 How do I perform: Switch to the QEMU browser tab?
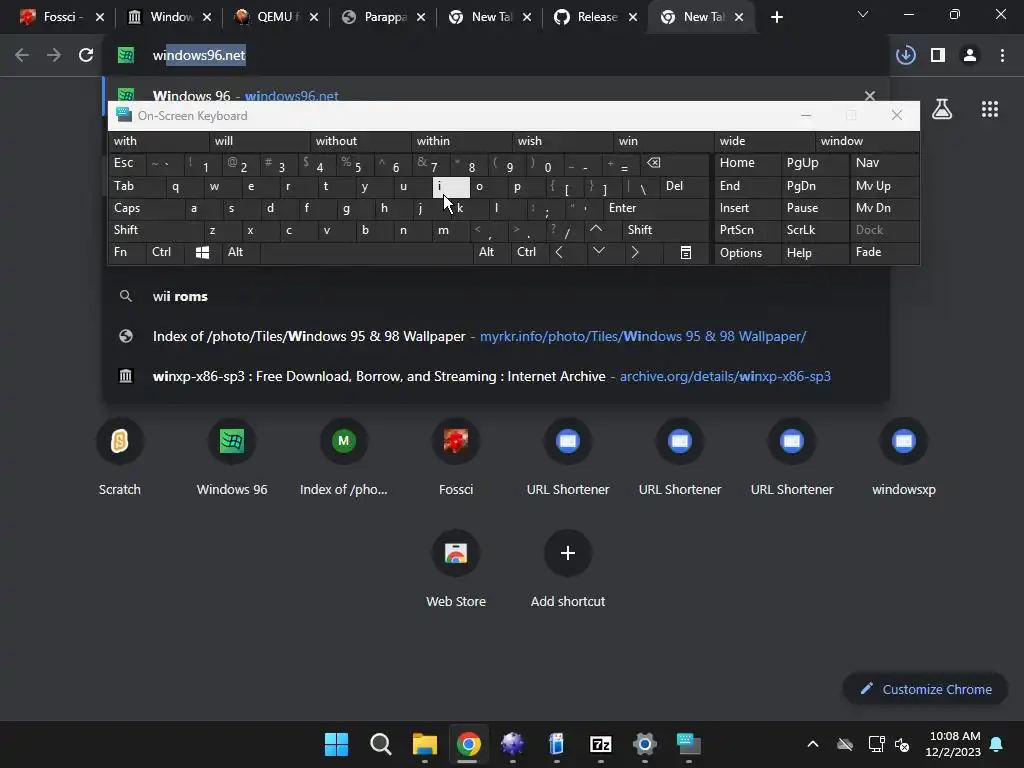(x=274, y=17)
